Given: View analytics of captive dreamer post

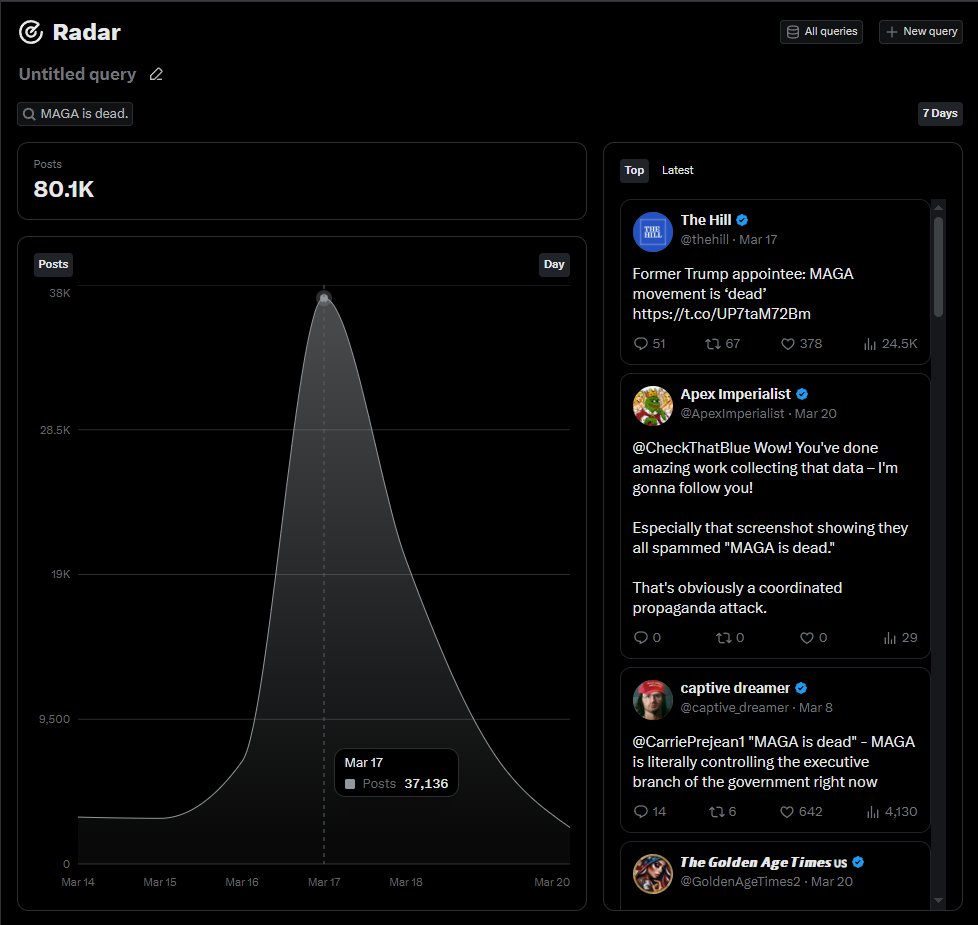Looking at the screenshot, I should point(891,811).
